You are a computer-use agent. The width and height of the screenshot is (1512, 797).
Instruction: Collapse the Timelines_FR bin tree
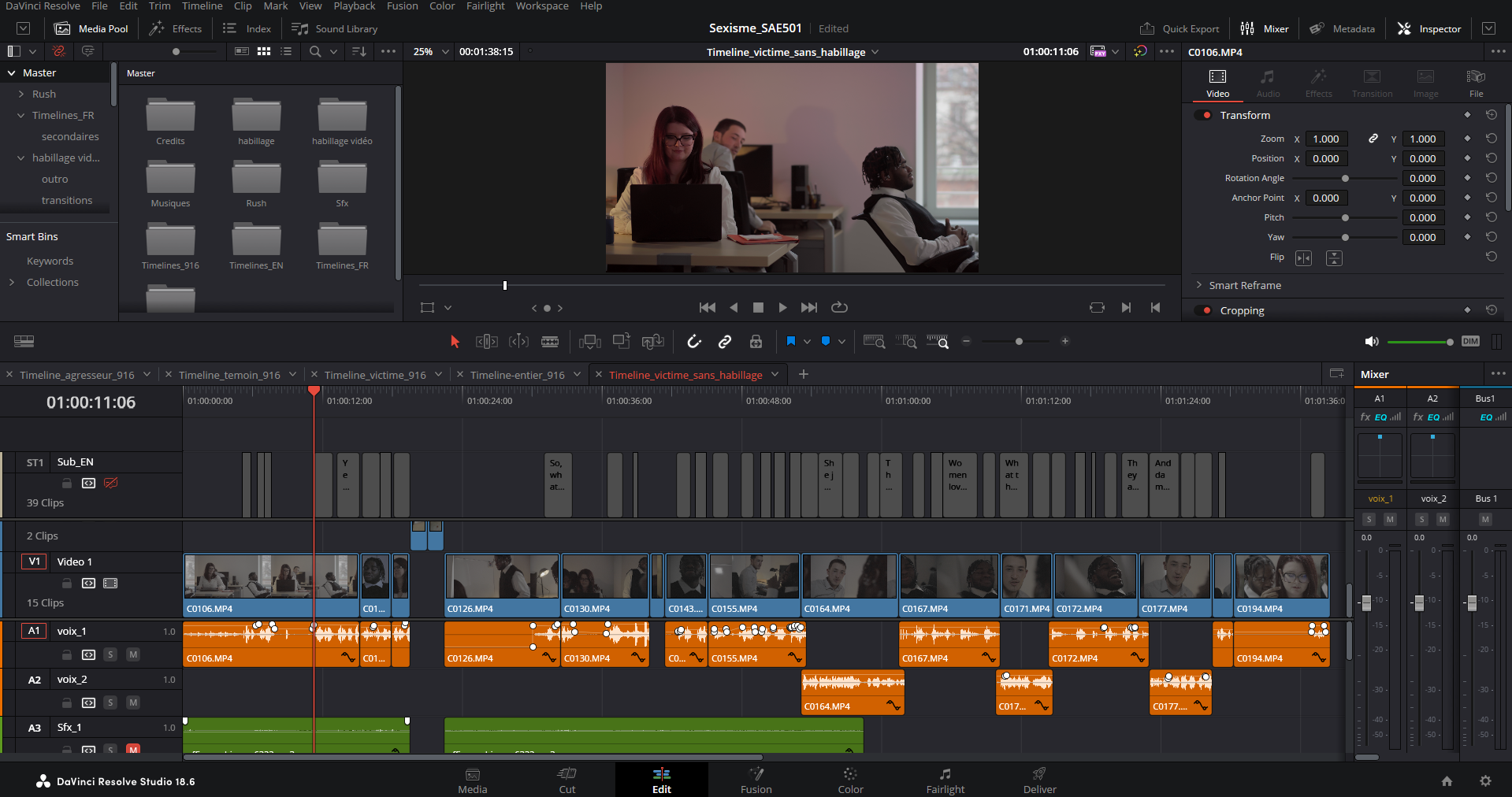21,115
